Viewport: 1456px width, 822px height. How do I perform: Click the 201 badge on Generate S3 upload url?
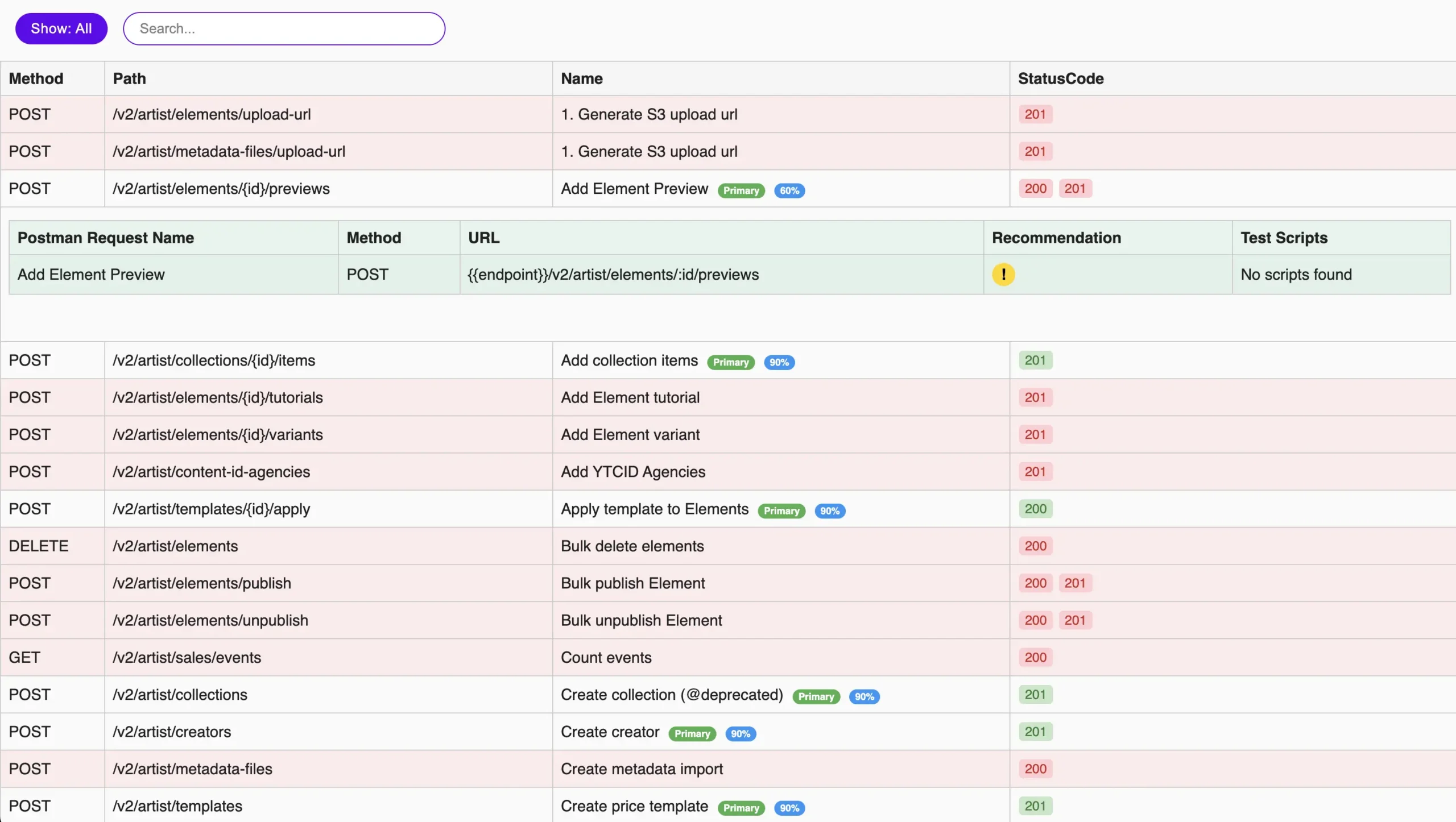[1035, 114]
